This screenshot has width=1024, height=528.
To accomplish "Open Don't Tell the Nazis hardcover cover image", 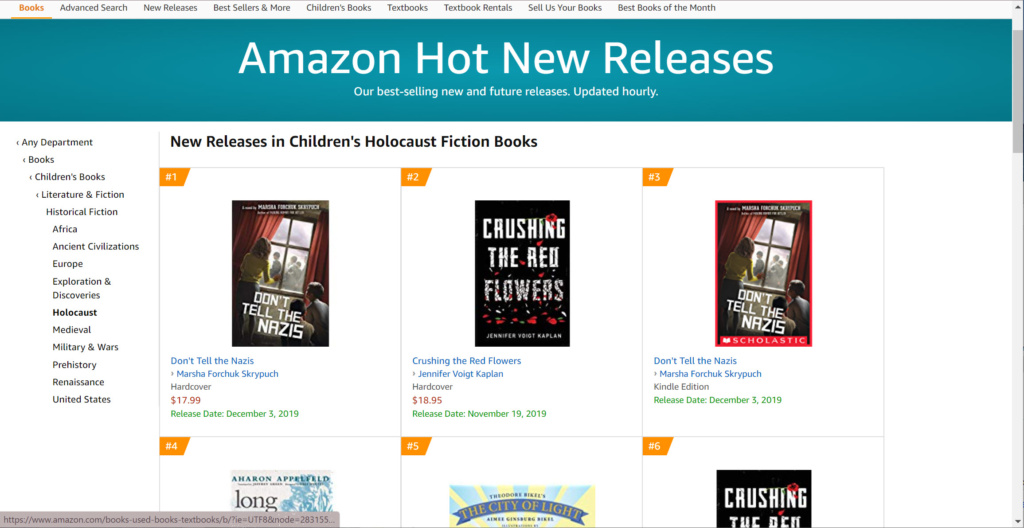I will [x=280, y=273].
